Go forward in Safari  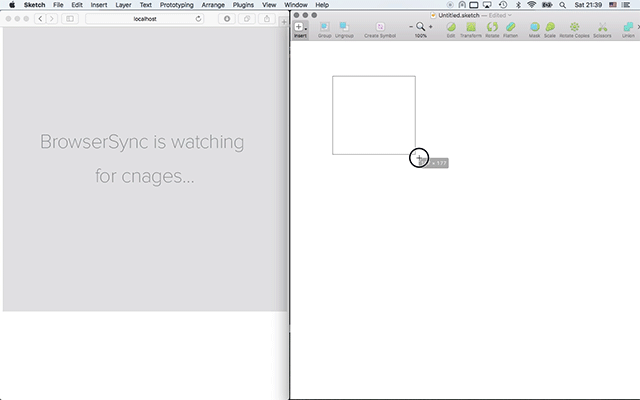51,19
